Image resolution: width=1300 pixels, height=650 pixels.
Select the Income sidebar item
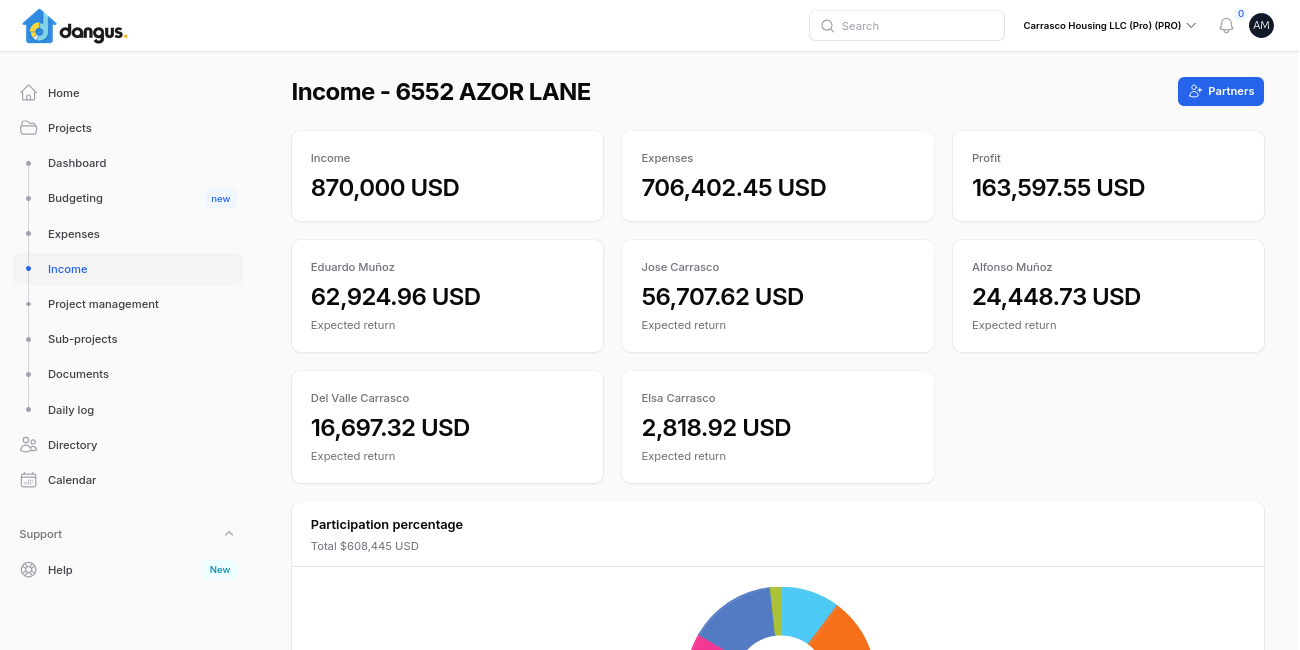128,269
